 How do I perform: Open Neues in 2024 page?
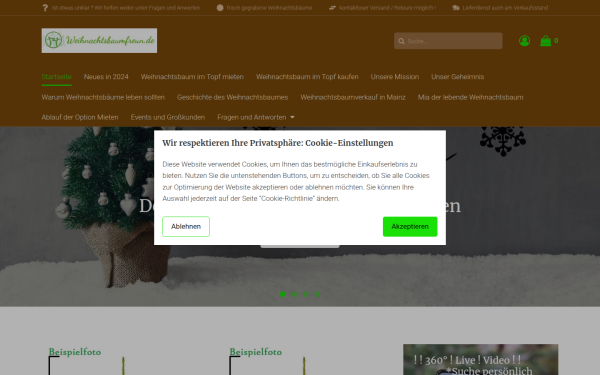point(106,77)
